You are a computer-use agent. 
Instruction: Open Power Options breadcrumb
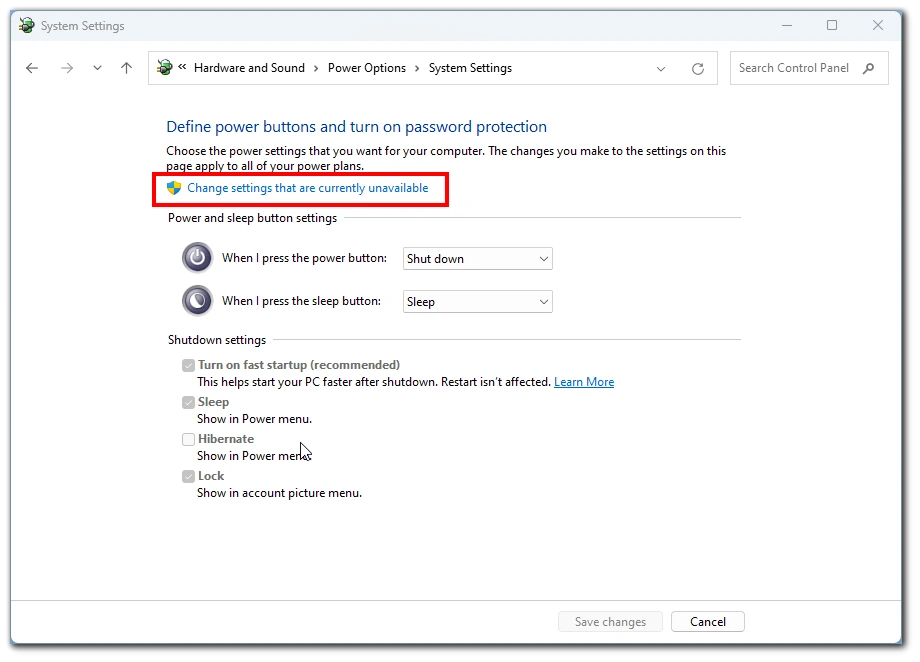pos(367,68)
